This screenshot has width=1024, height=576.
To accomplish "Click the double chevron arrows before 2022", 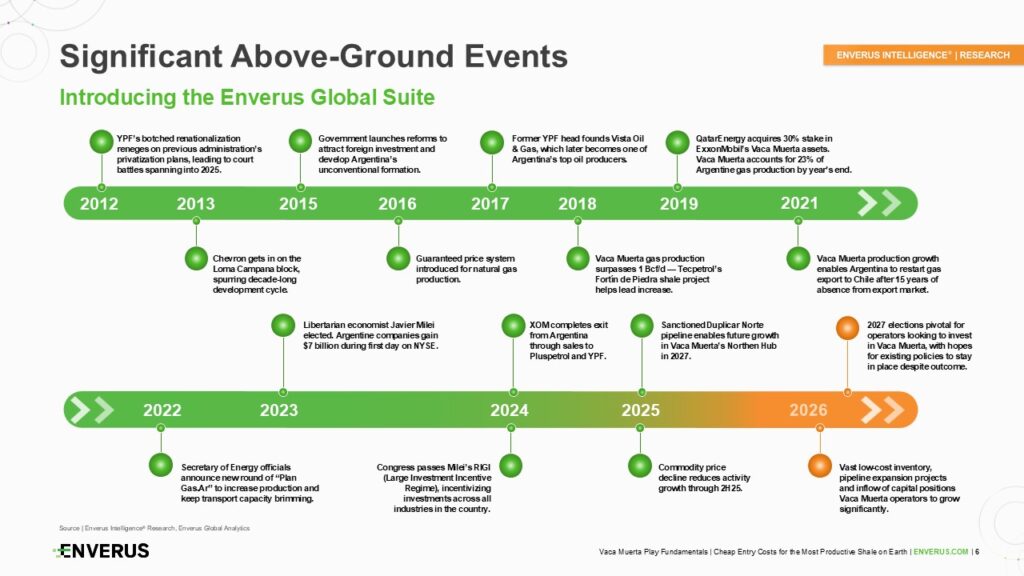I will [92, 410].
